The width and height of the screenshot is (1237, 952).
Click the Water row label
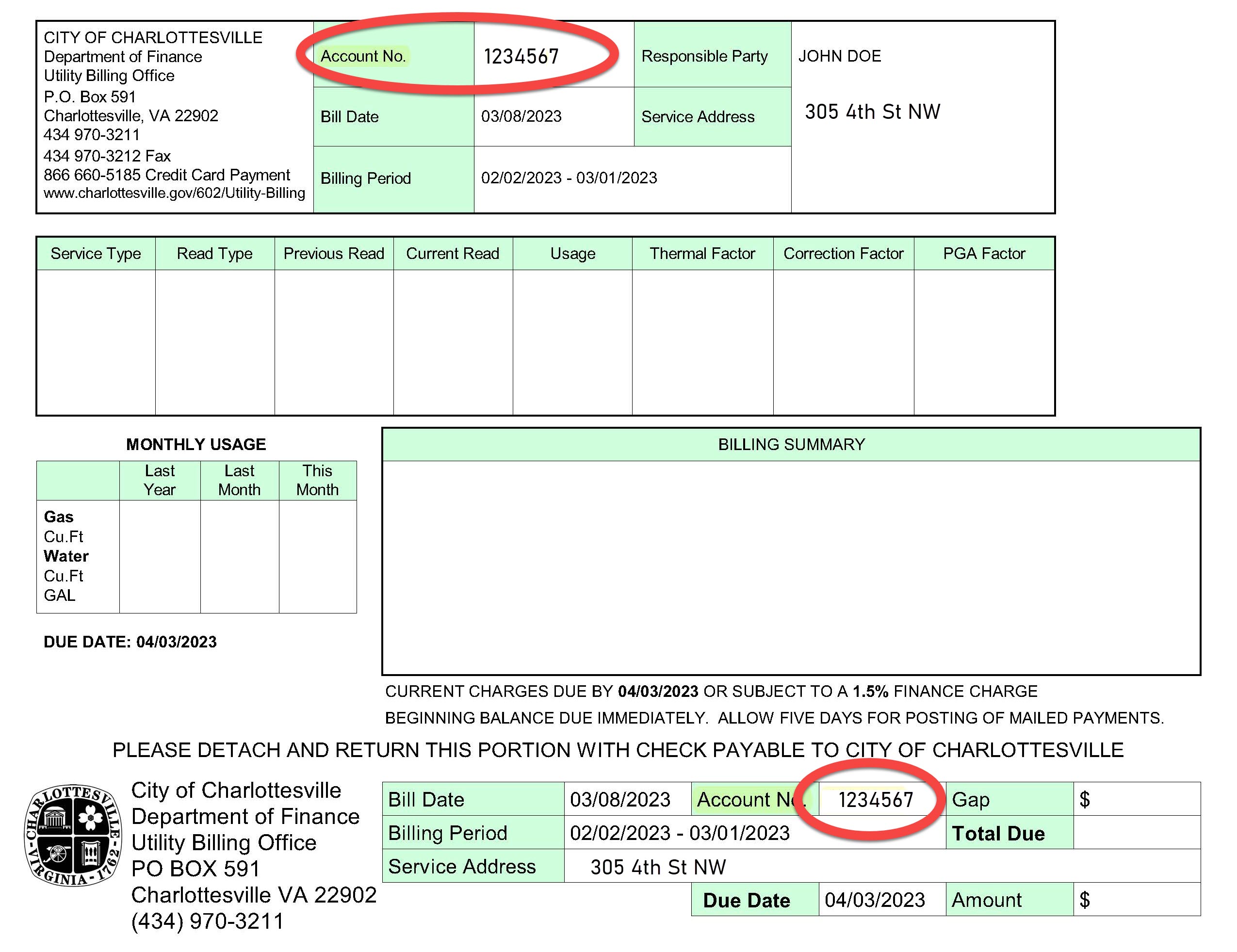click(66, 556)
